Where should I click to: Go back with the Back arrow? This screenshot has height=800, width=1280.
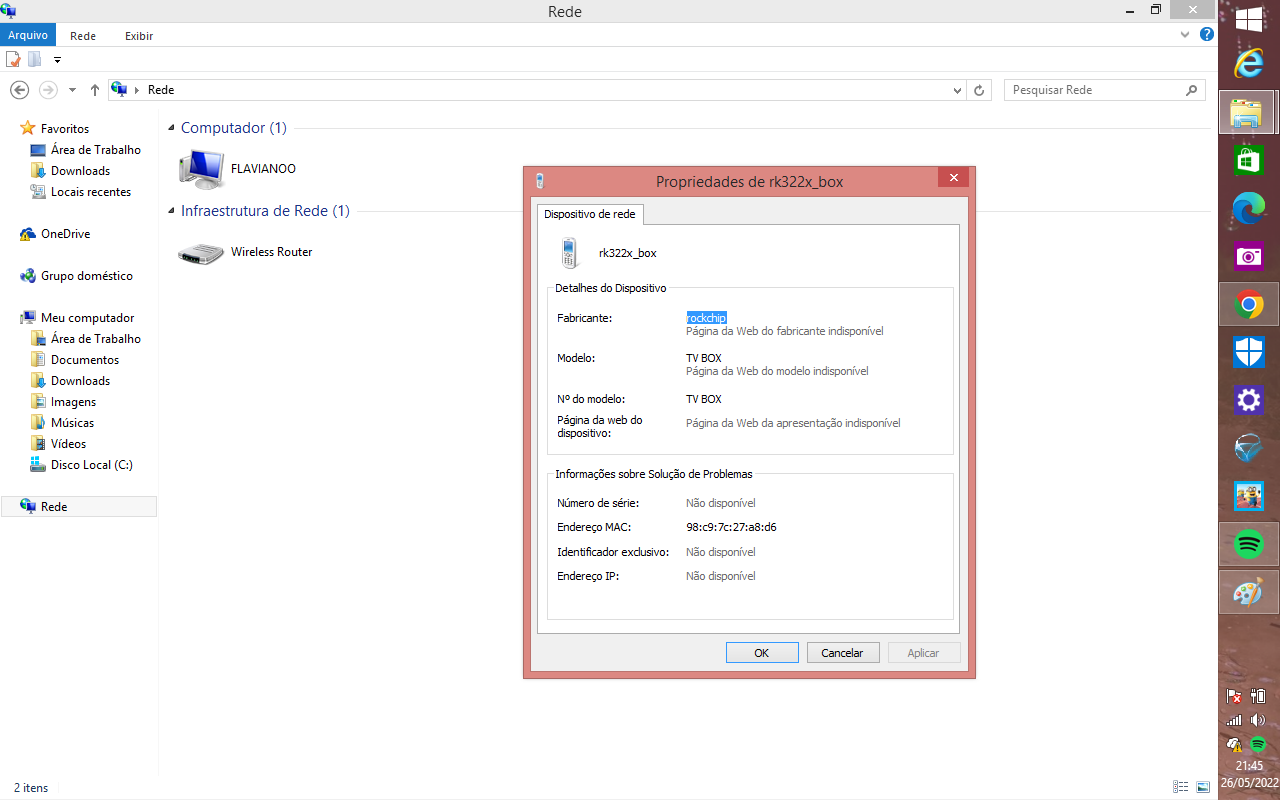click(x=19, y=90)
